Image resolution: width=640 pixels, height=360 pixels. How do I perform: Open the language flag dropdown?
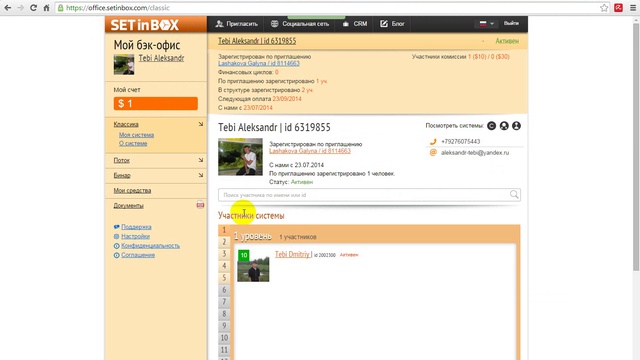click(486, 24)
